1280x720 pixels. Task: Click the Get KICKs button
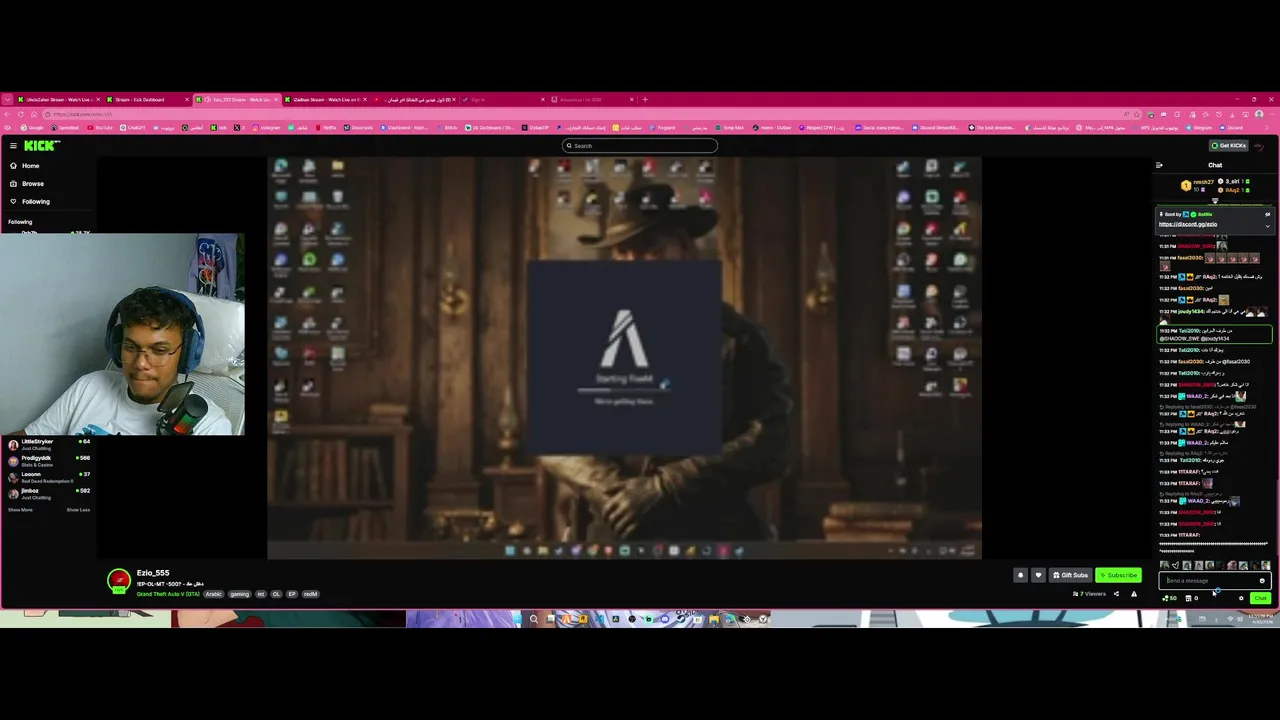coord(1229,146)
